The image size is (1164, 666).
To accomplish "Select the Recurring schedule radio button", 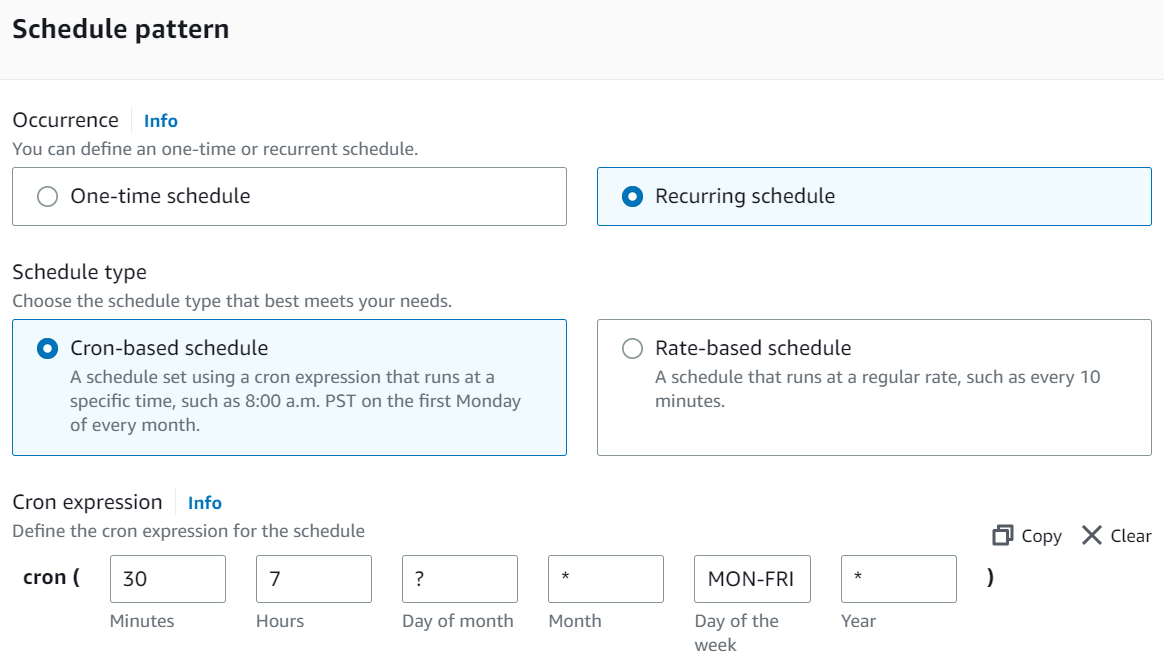I will tap(632, 196).
